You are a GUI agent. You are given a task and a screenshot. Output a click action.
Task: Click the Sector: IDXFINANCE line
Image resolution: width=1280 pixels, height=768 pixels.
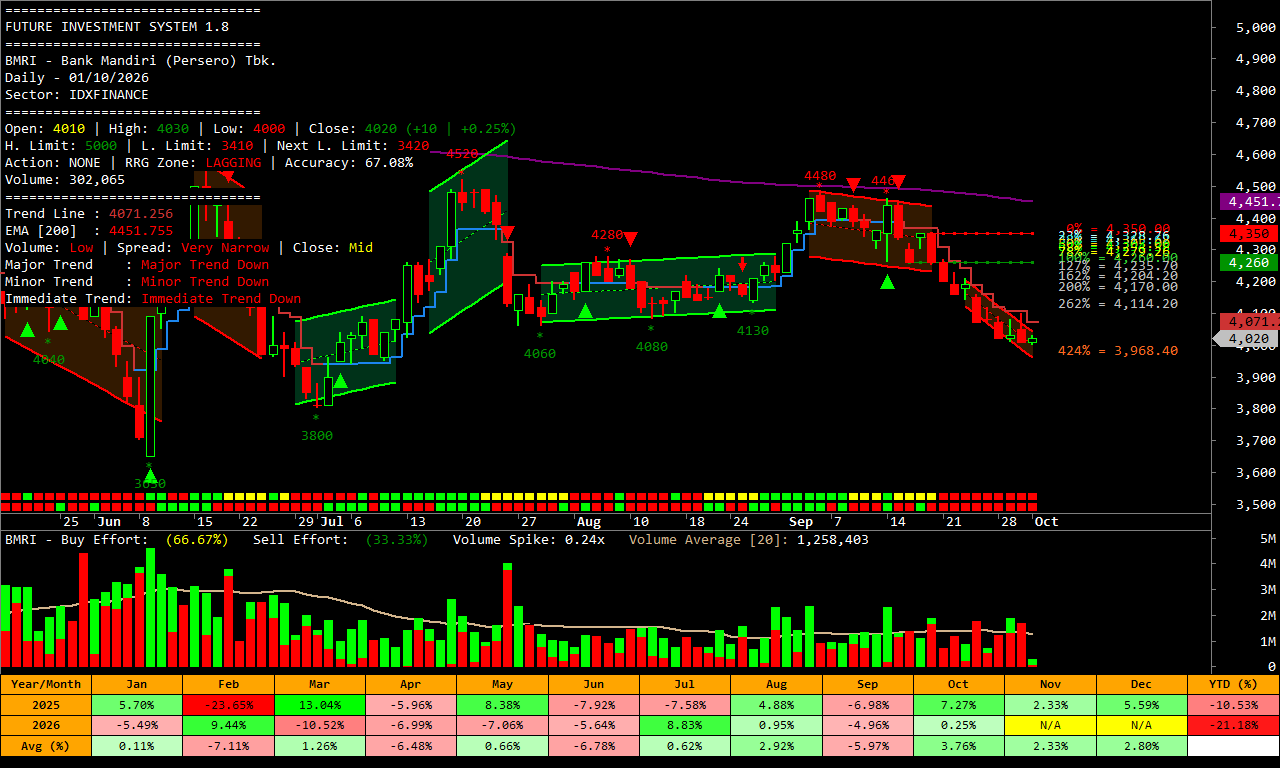pos(76,95)
